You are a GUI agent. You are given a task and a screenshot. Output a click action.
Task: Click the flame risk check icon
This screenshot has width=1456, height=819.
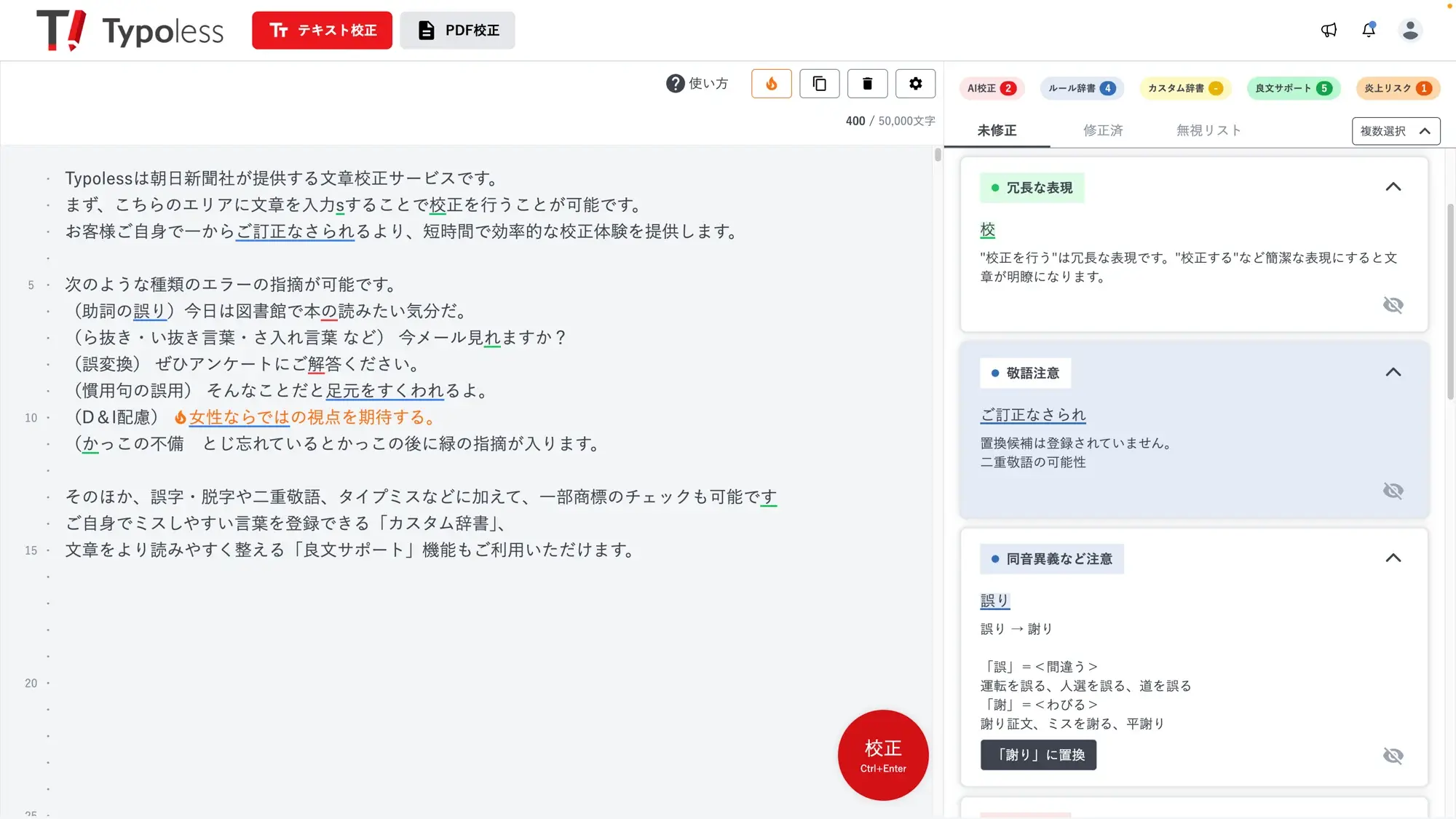click(x=771, y=84)
